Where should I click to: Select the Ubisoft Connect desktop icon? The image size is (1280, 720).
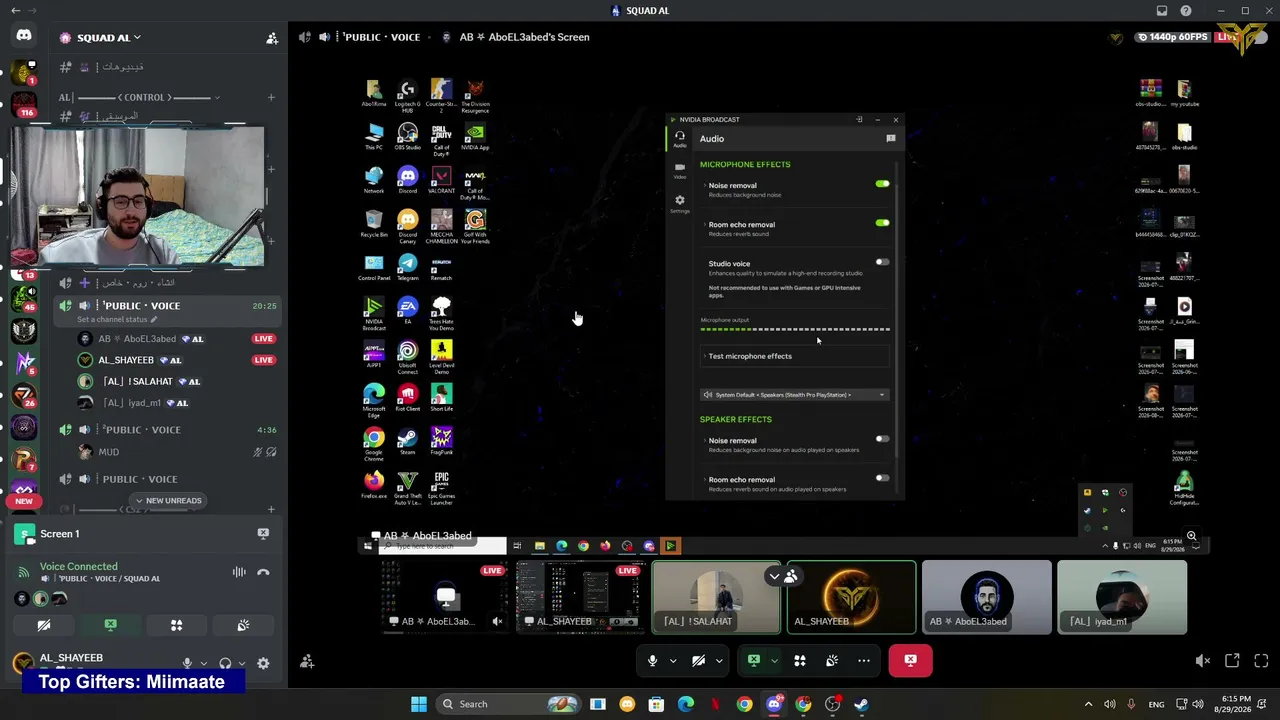click(x=407, y=354)
